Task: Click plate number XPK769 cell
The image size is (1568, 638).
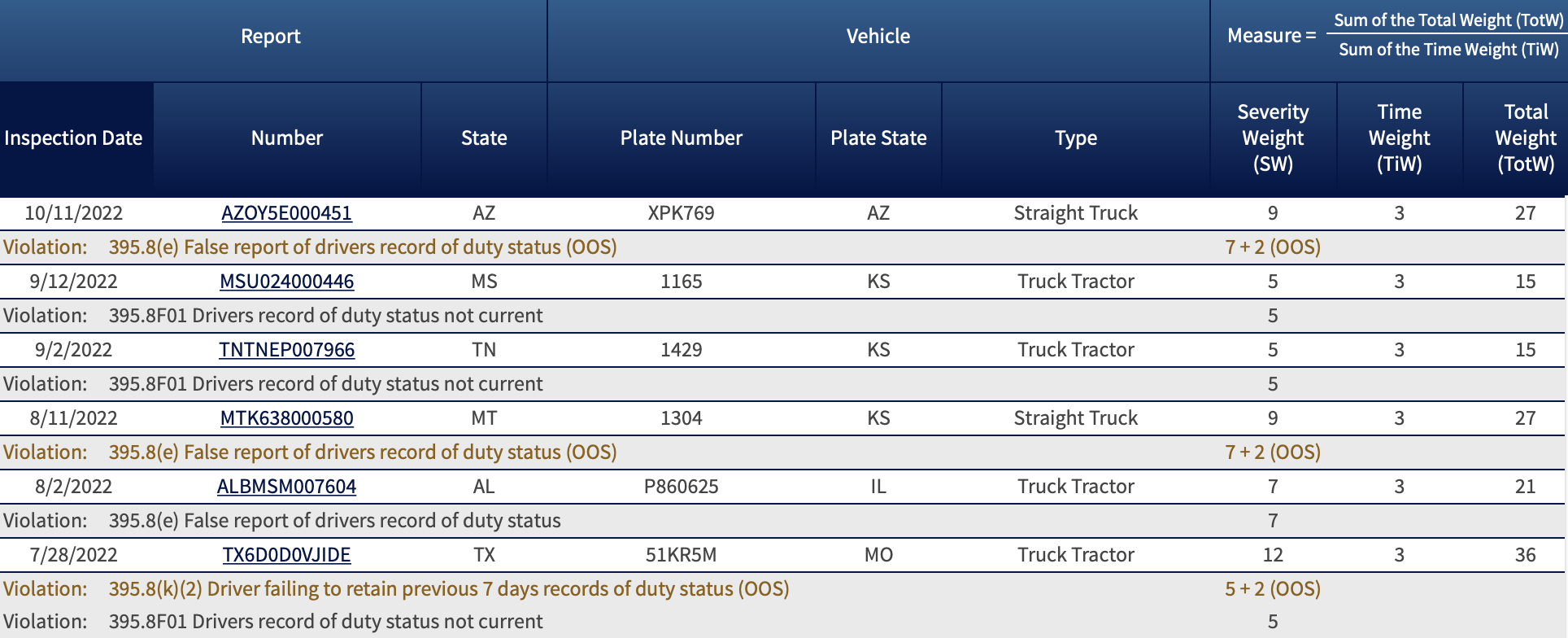Action: [x=681, y=213]
